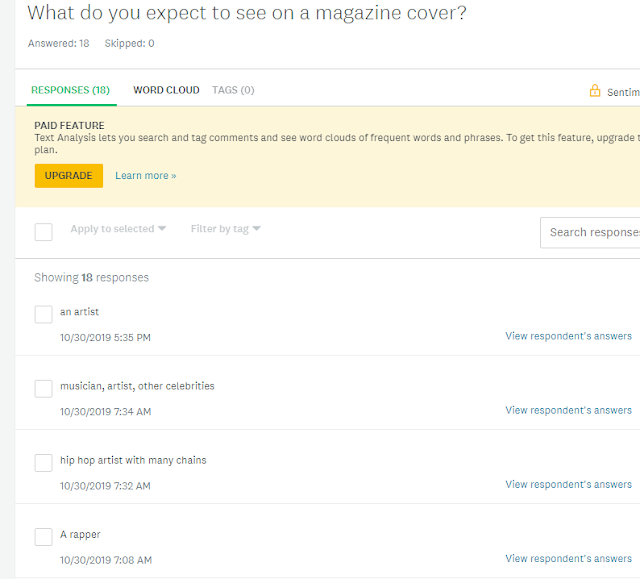Click the timestamp 10/30/2019 5:35 PM
640x579 pixels.
point(105,338)
